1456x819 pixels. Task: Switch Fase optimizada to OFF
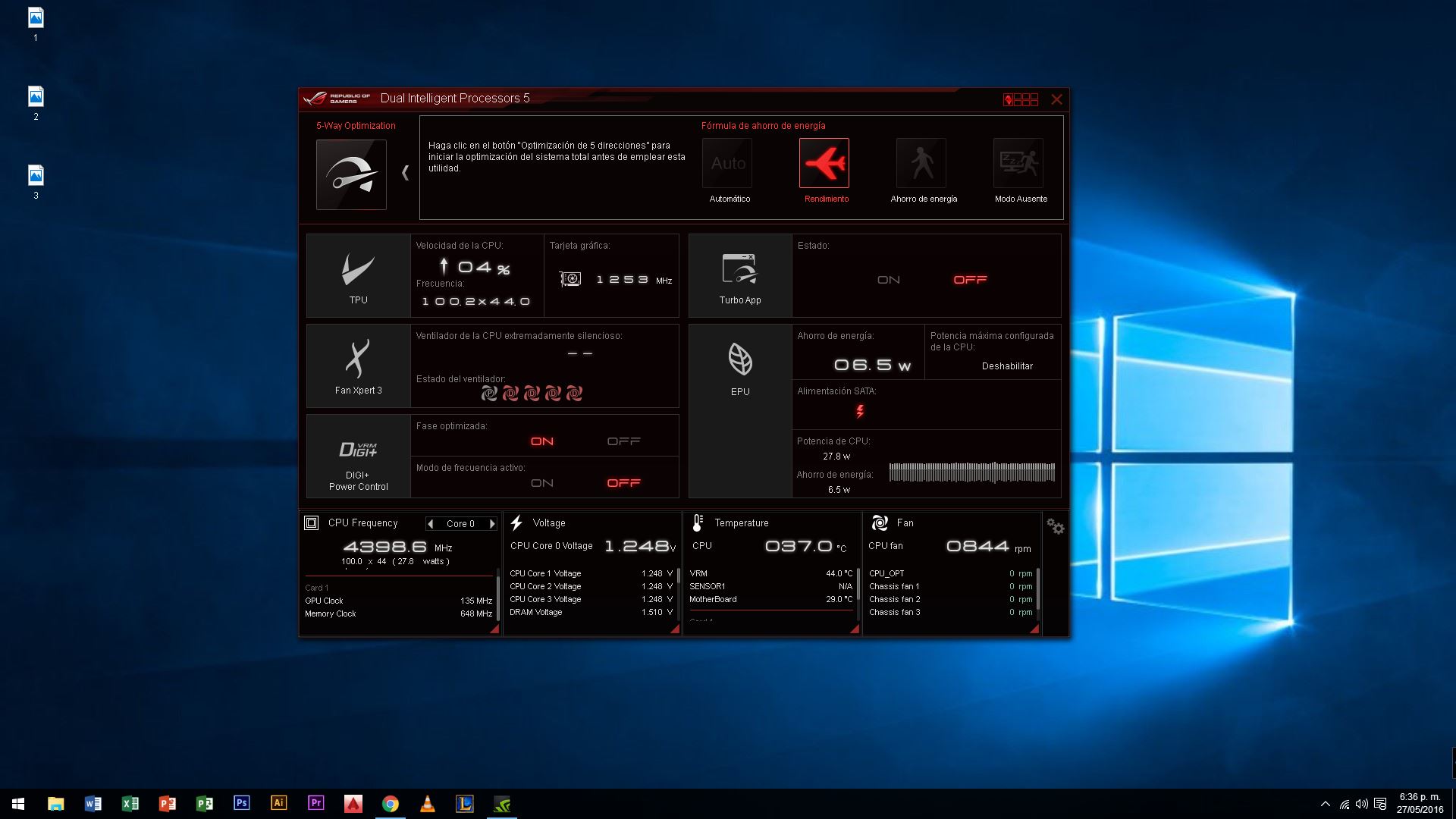point(623,441)
